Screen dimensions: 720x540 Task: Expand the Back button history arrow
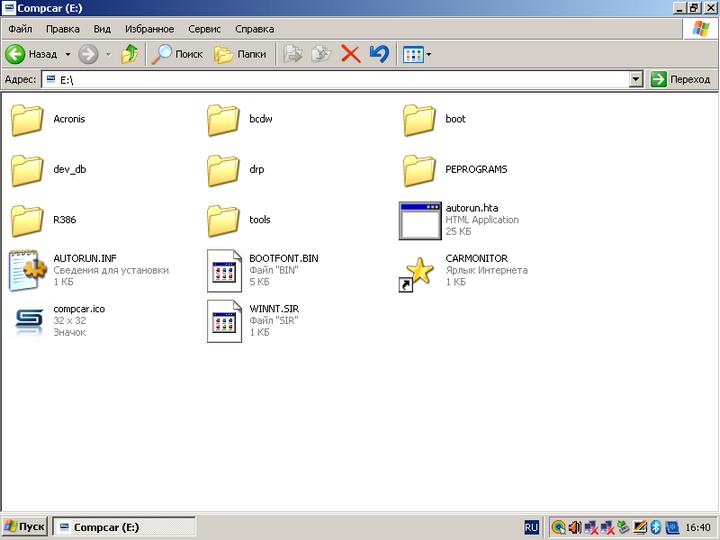(x=68, y=54)
